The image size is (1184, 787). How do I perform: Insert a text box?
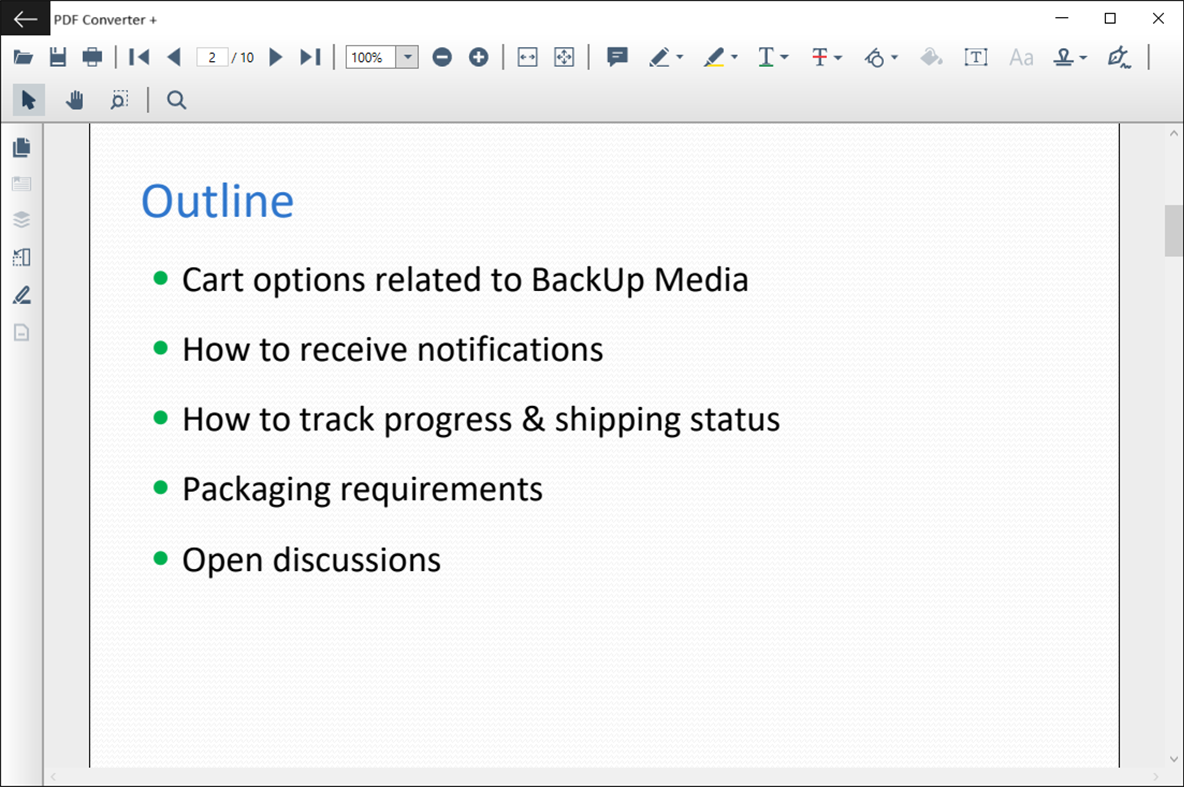pyautogui.click(x=976, y=57)
